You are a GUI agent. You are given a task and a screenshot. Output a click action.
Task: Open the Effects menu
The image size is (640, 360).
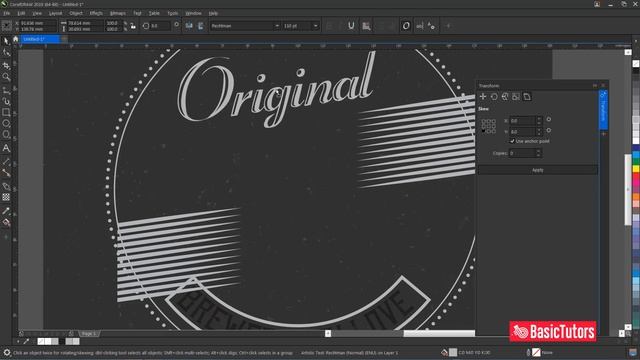click(96, 13)
